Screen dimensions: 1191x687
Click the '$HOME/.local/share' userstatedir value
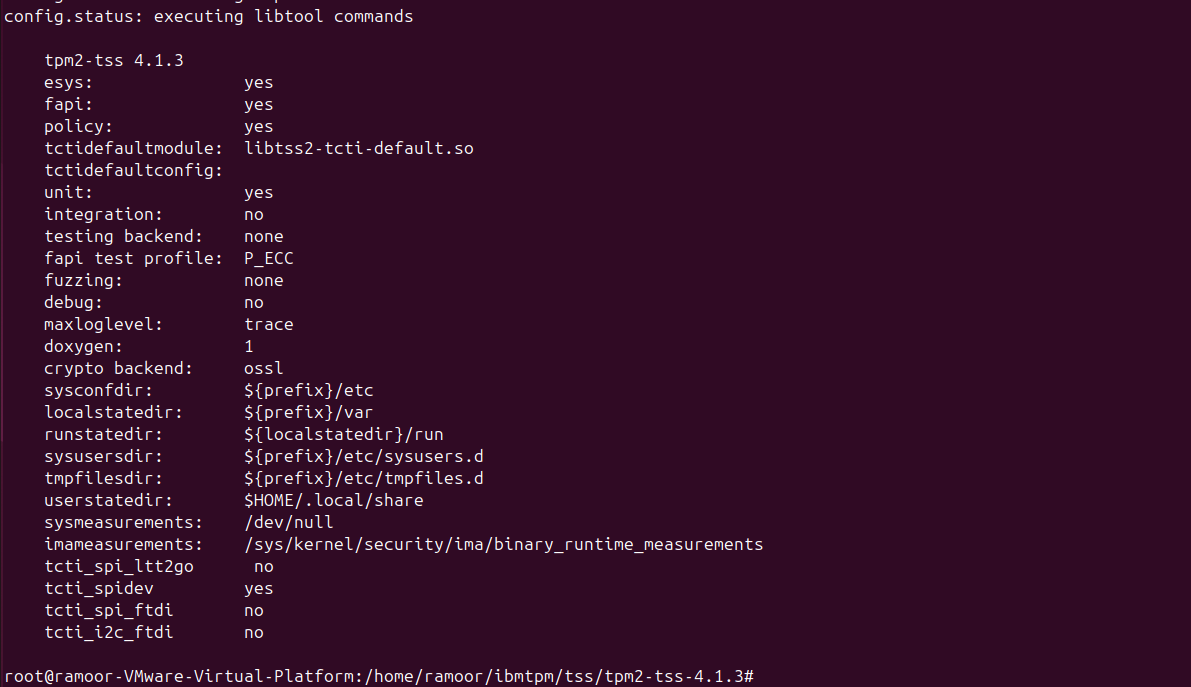[x=333, y=500]
